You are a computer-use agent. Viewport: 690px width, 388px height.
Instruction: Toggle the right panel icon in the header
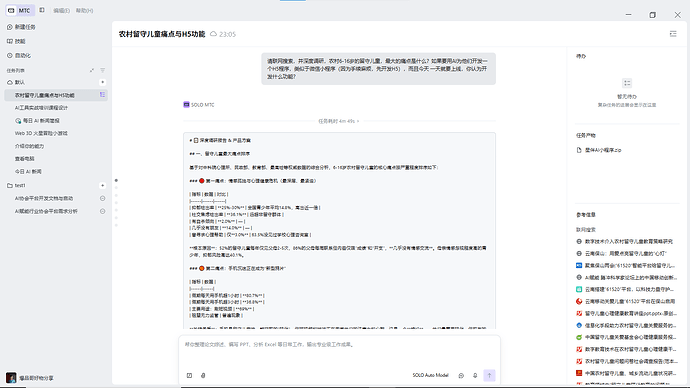(673, 34)
